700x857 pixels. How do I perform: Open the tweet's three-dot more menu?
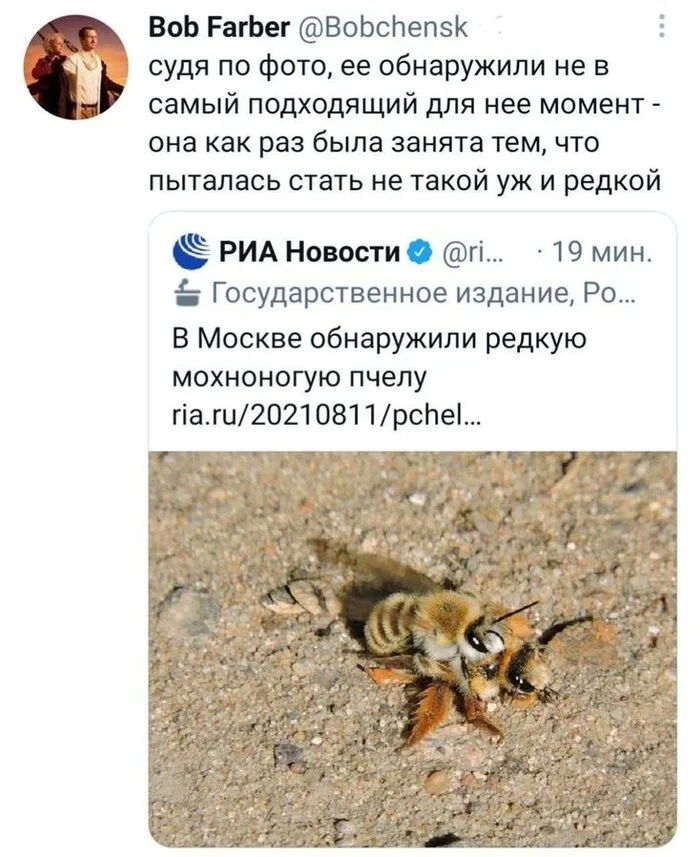point(660,28)
